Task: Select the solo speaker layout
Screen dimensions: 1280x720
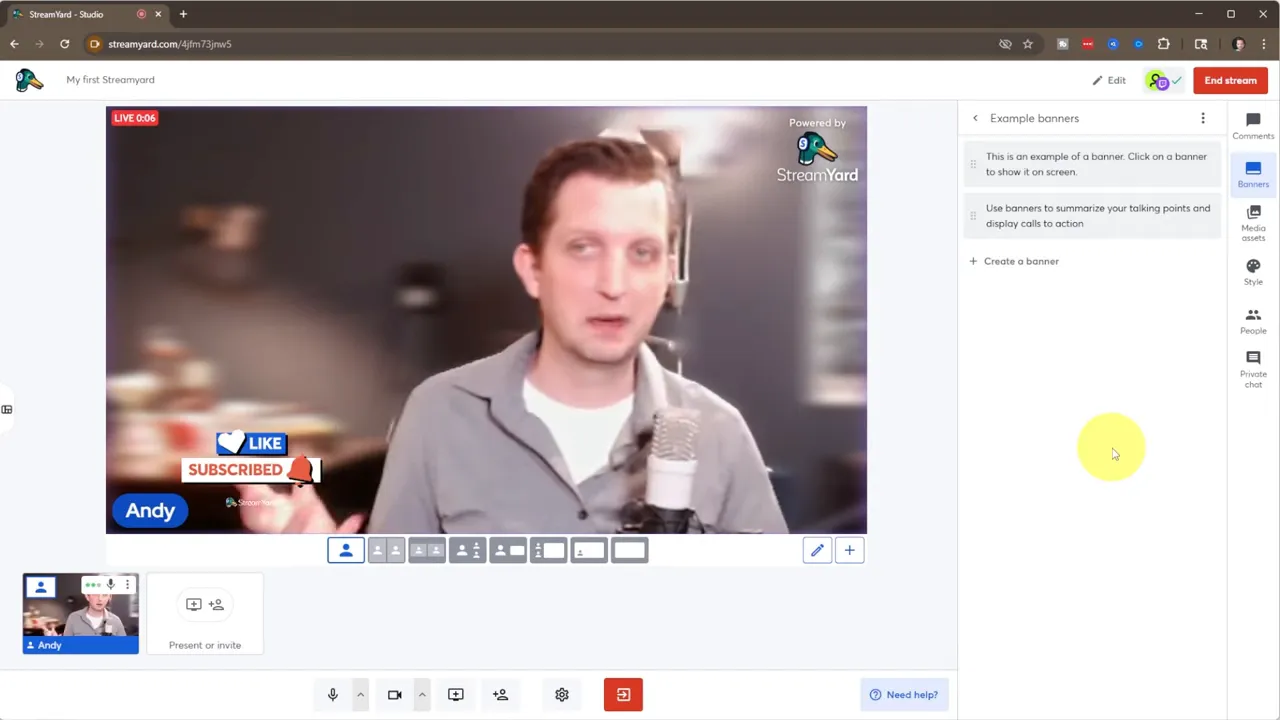Action: coord(345,550)
